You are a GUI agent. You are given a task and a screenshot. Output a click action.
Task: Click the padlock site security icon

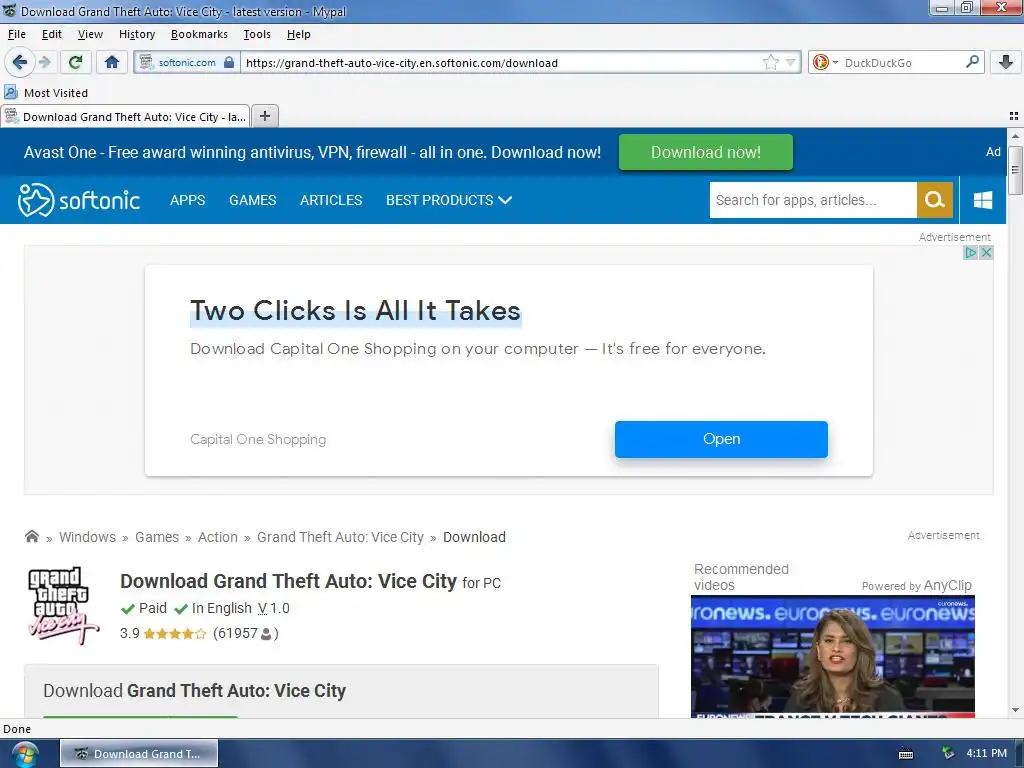[x=229, y=63]
